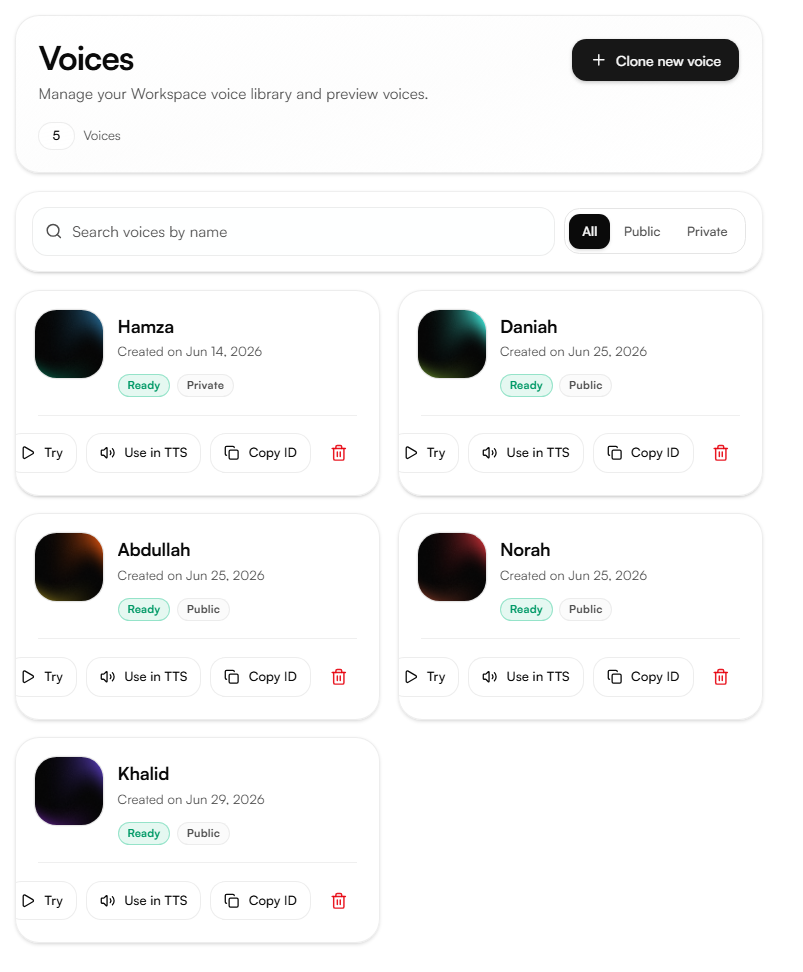
Task: Select the All voices filter
Action: [x=590, y=231]
